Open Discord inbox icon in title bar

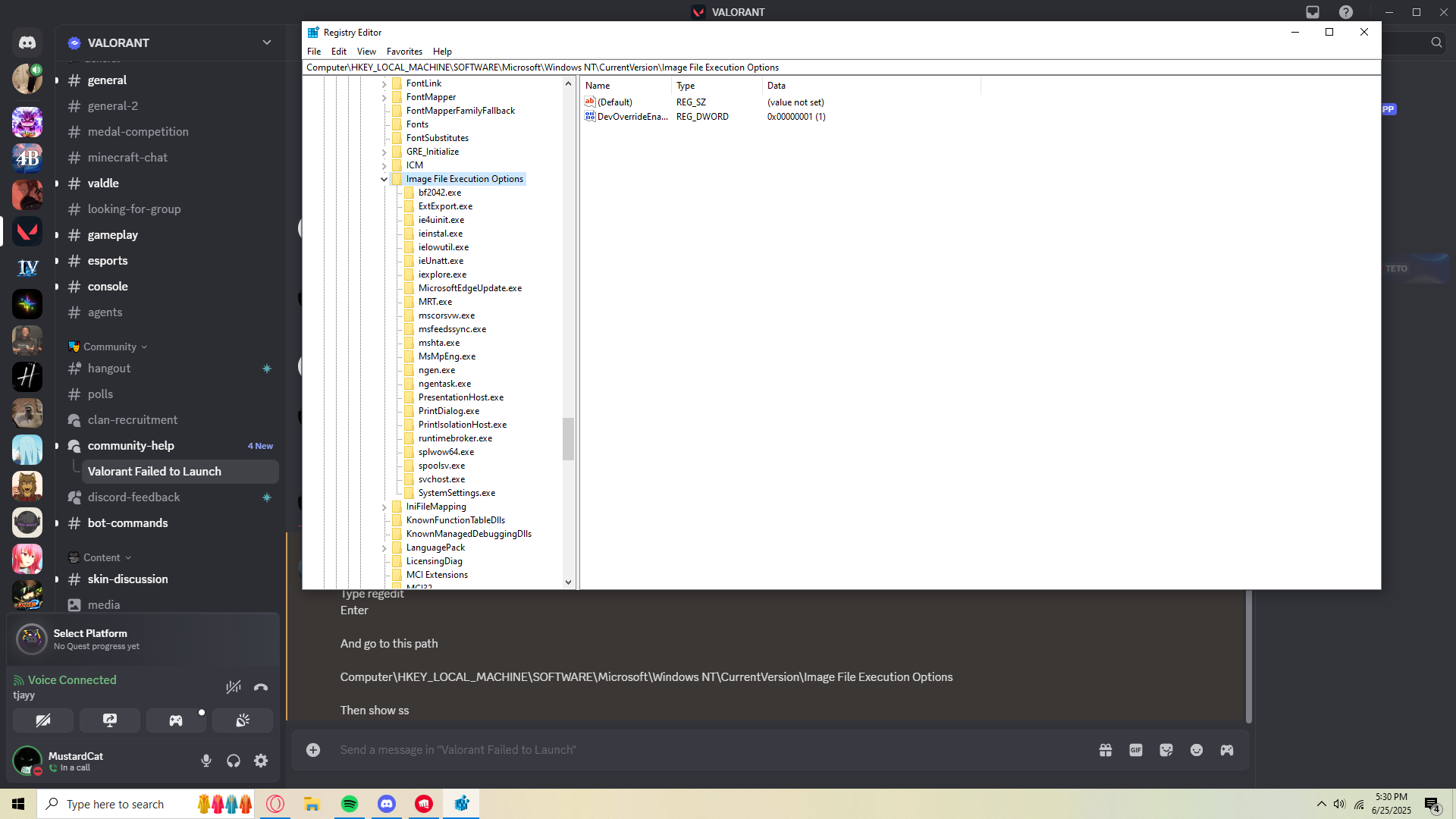point(1313,12)
